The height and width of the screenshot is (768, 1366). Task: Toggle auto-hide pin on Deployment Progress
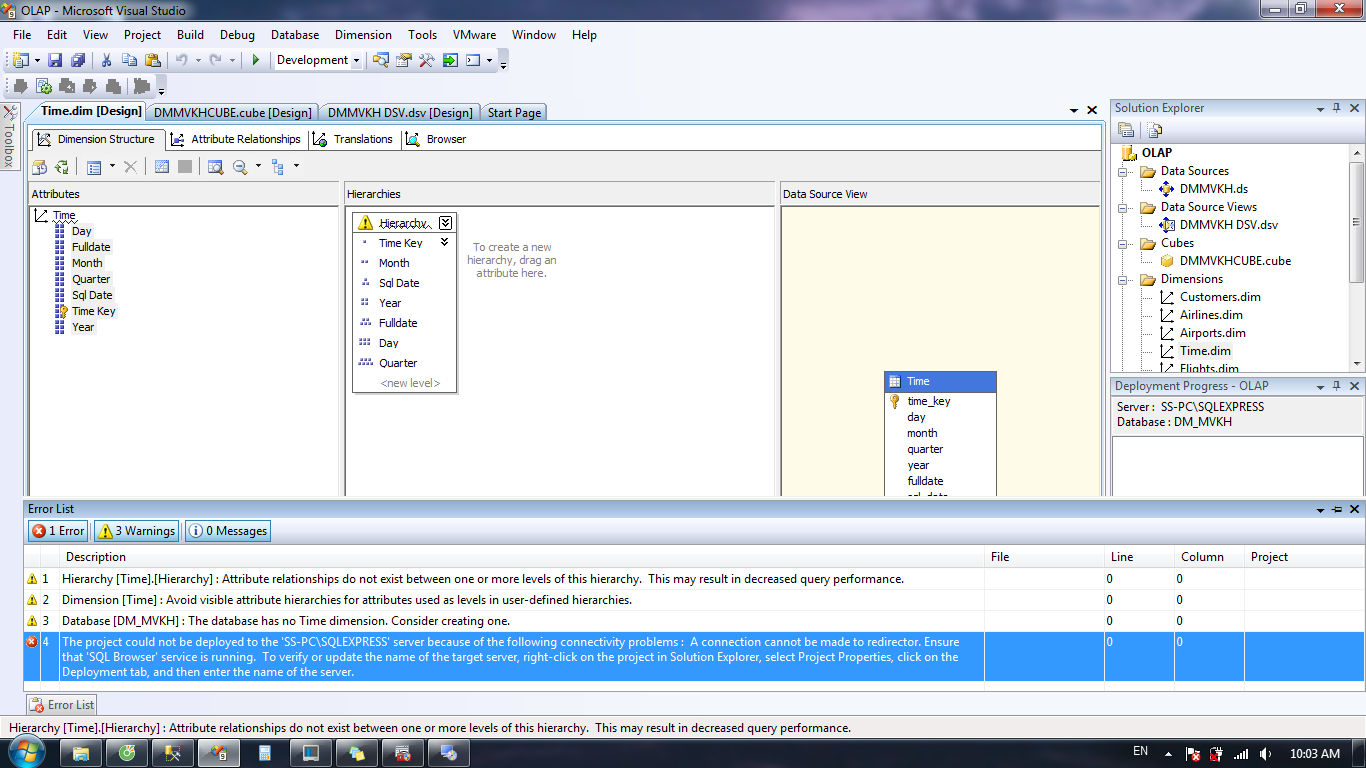(1336, 386)
